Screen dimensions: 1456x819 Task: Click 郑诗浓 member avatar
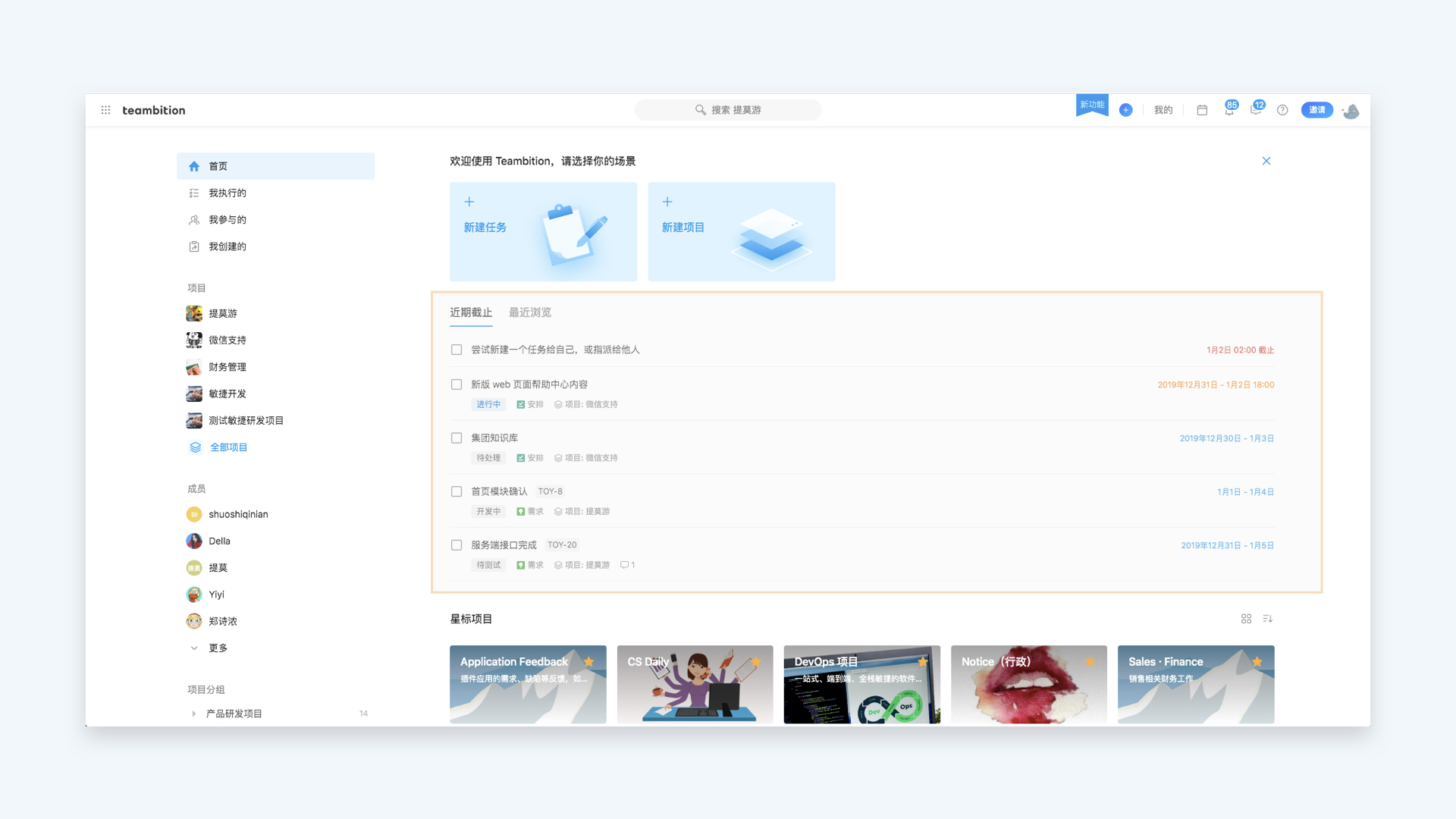coord(194,621)
